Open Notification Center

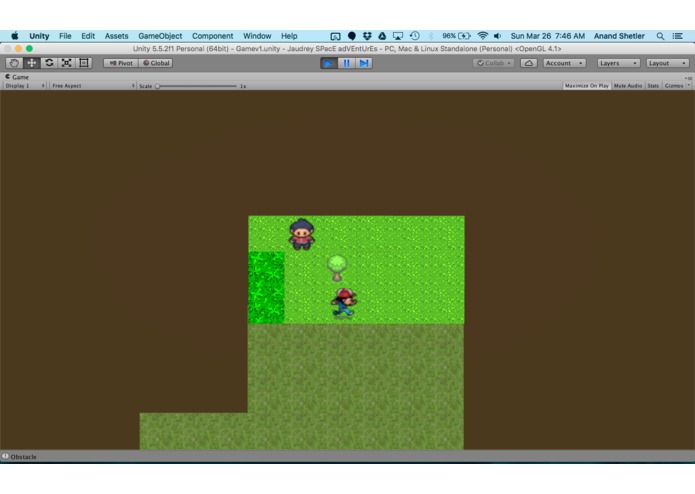(678, 36)
